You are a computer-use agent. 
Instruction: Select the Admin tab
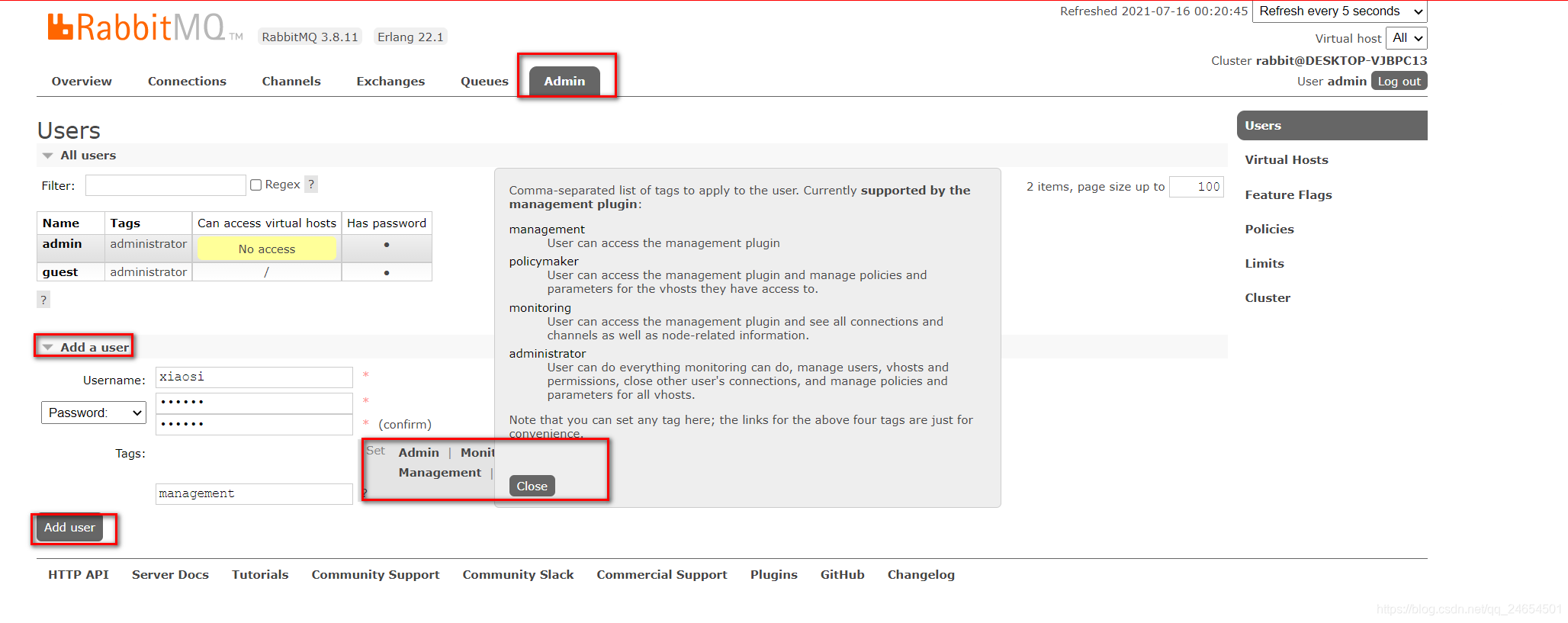pos(564,82)
